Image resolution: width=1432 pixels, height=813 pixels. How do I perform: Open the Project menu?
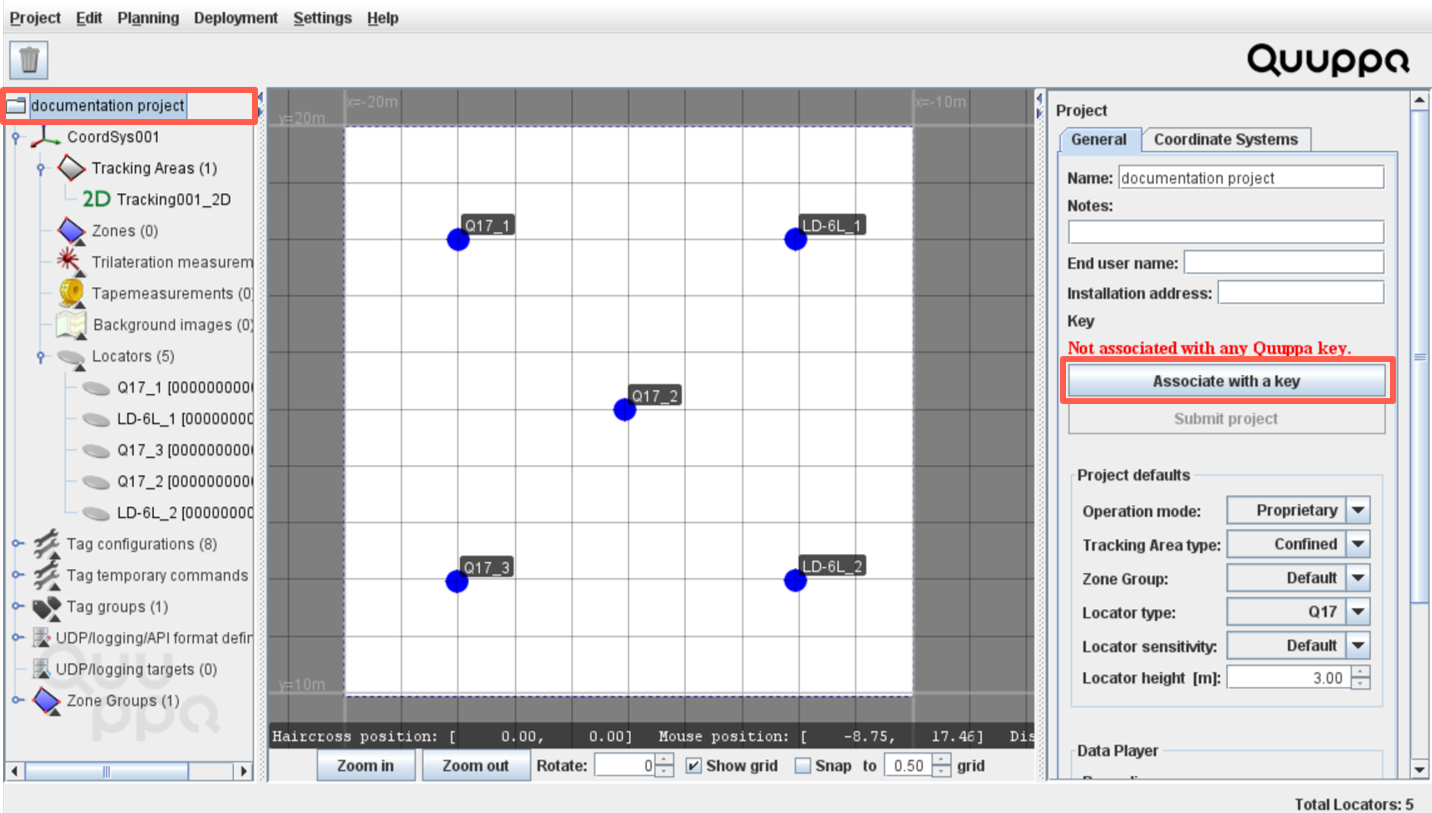tap(35, 18)
